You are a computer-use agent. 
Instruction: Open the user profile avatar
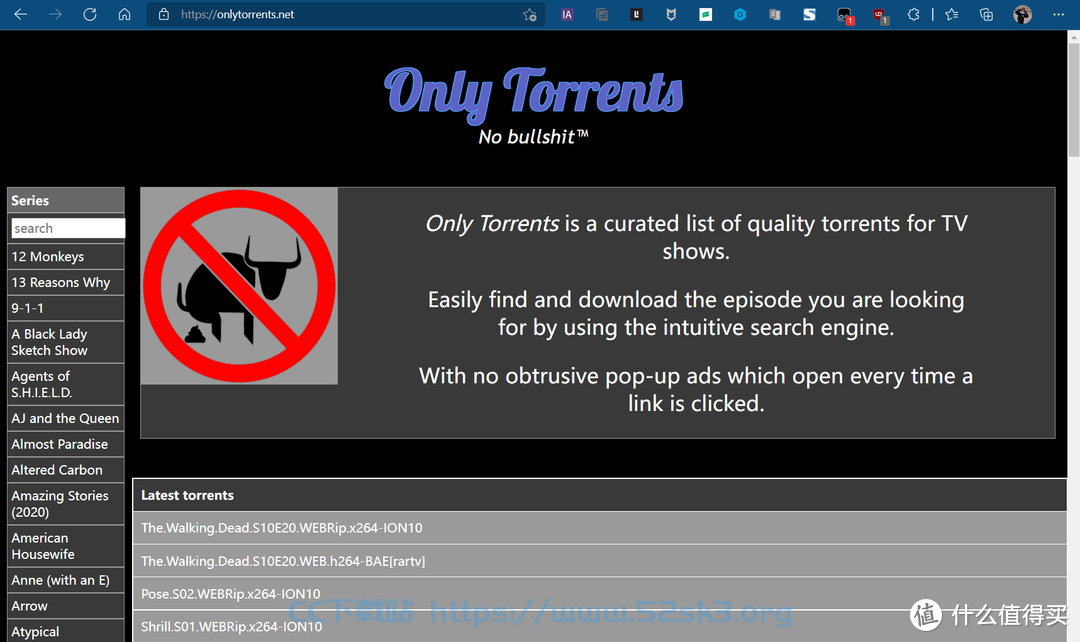(1023, 14)
